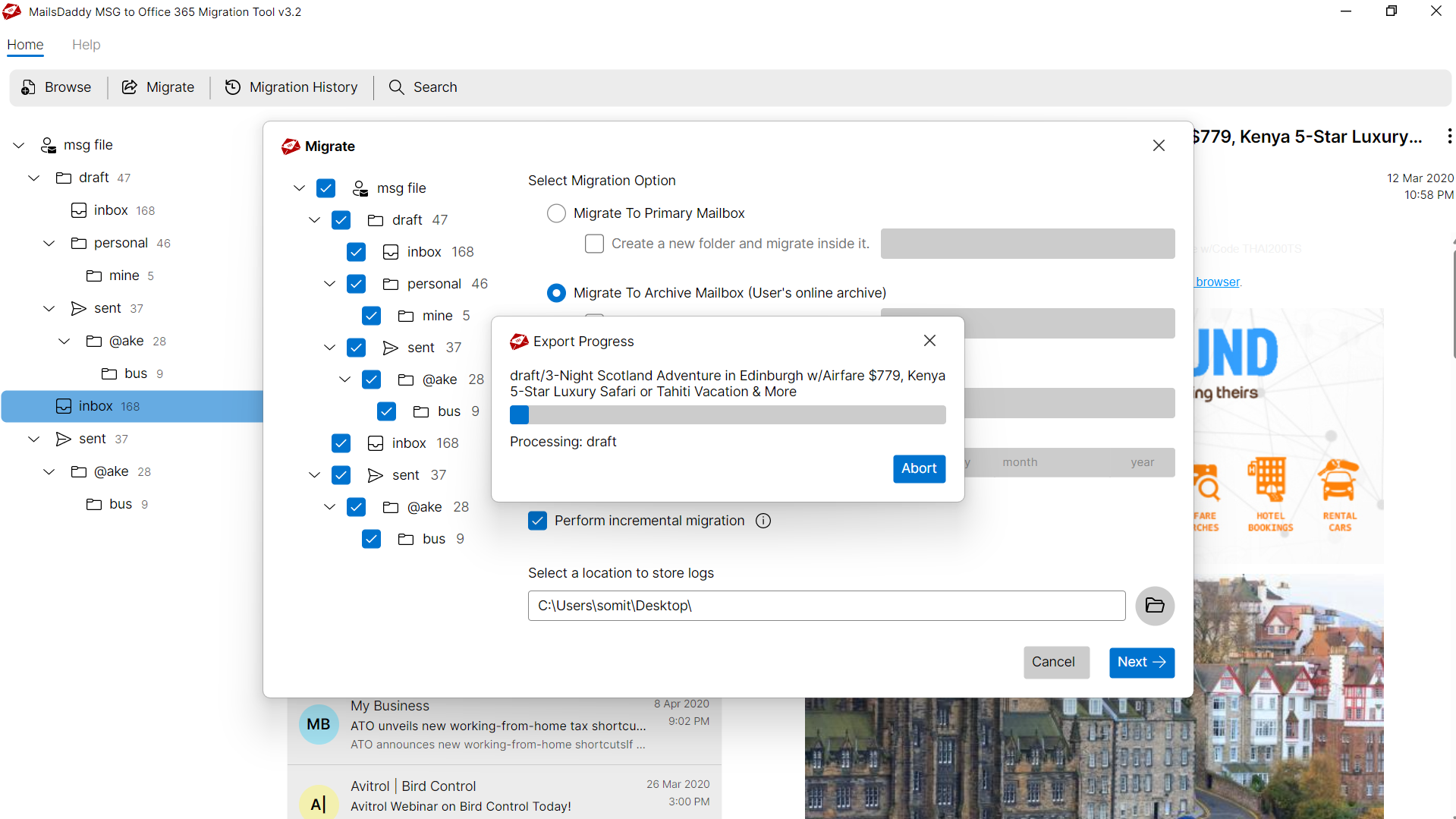Click the msg file user icon in Migrate dialog
Viewport: 1456px width, 819px height.
click(360, 188)
